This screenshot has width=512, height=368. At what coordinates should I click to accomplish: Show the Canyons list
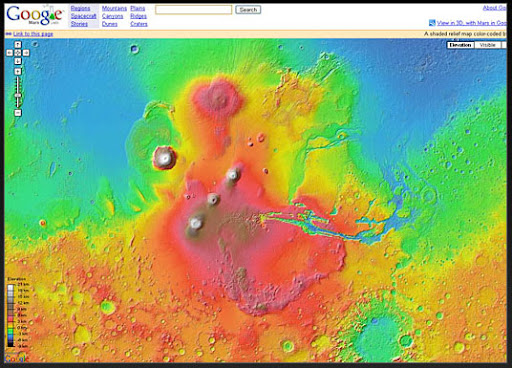[x=113, y=16]
